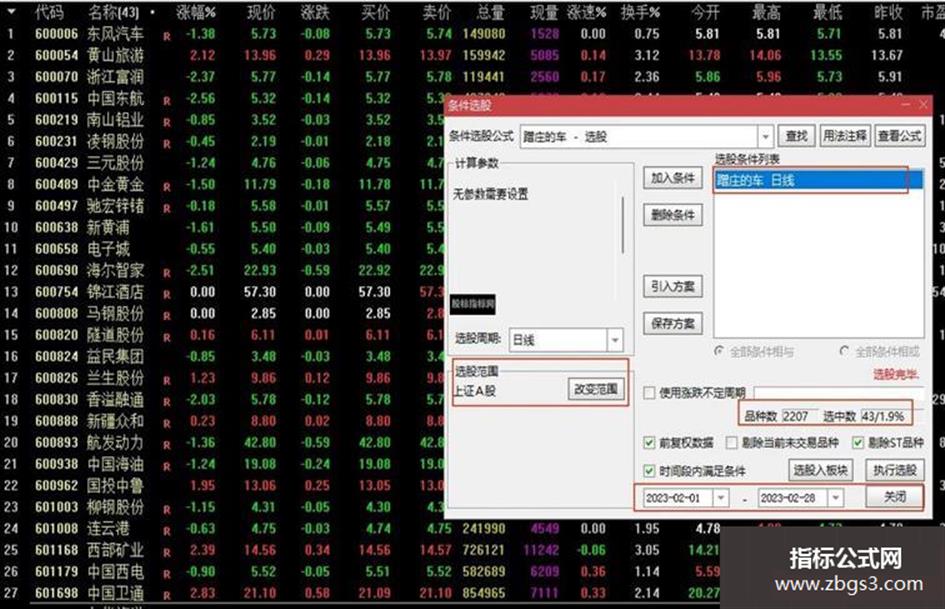Click 加入条件 button

pos(673,178)
